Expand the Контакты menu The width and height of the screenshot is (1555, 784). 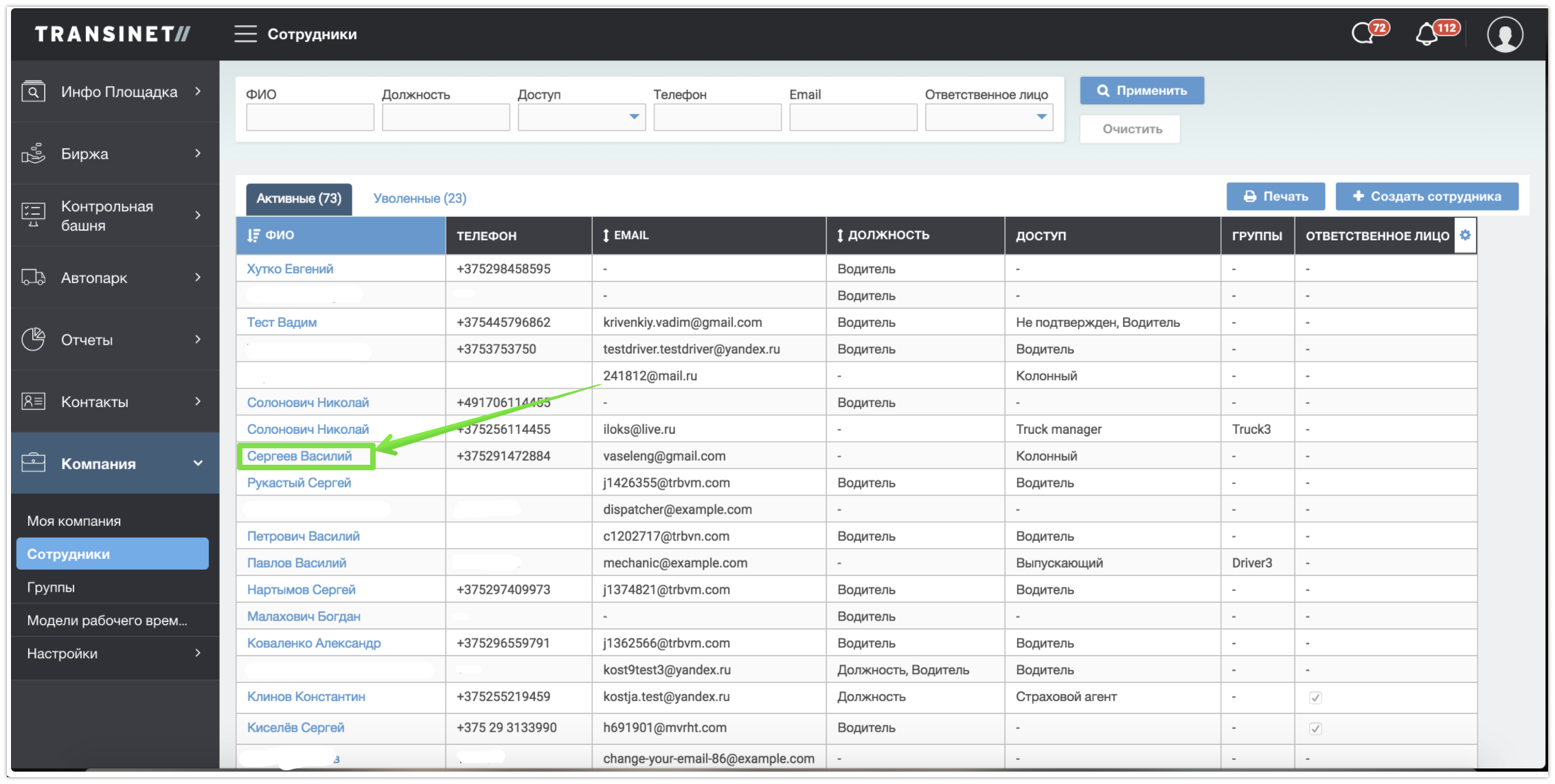pos(198,401)
